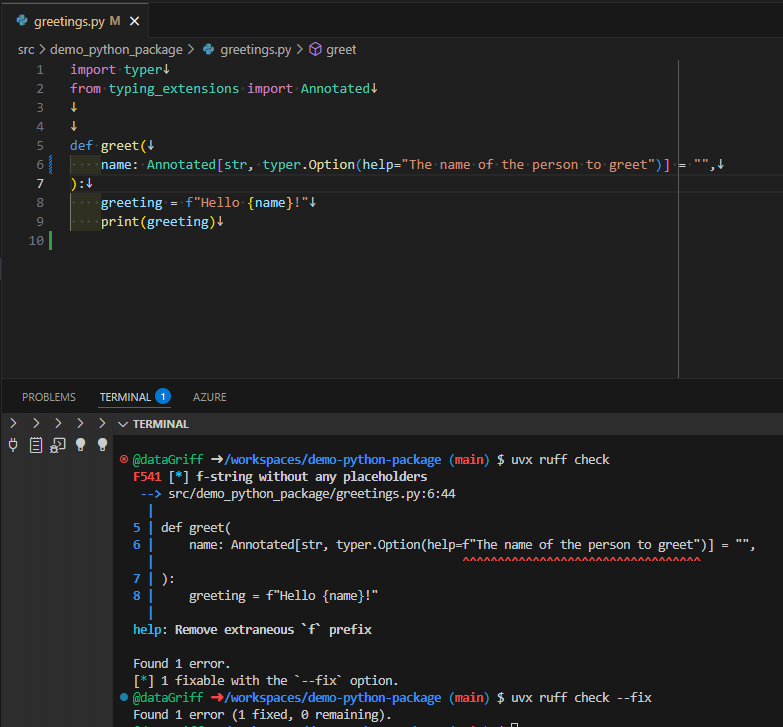Viewport: 783px width, 727px height.
Task: Select the left lightbulb terminal icon
Action: (x=80, y=445)
